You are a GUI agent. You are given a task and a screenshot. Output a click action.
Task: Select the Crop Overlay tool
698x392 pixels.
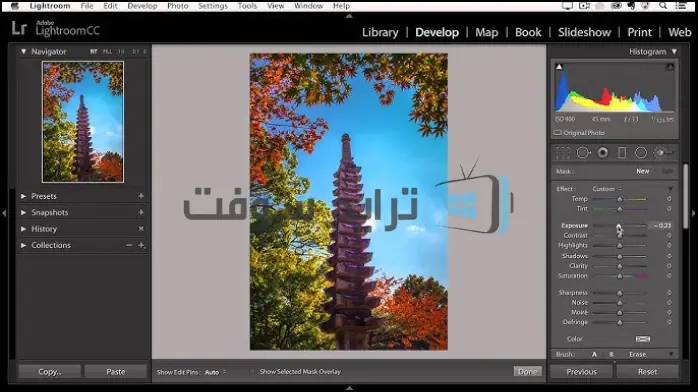tap(563, 153)
